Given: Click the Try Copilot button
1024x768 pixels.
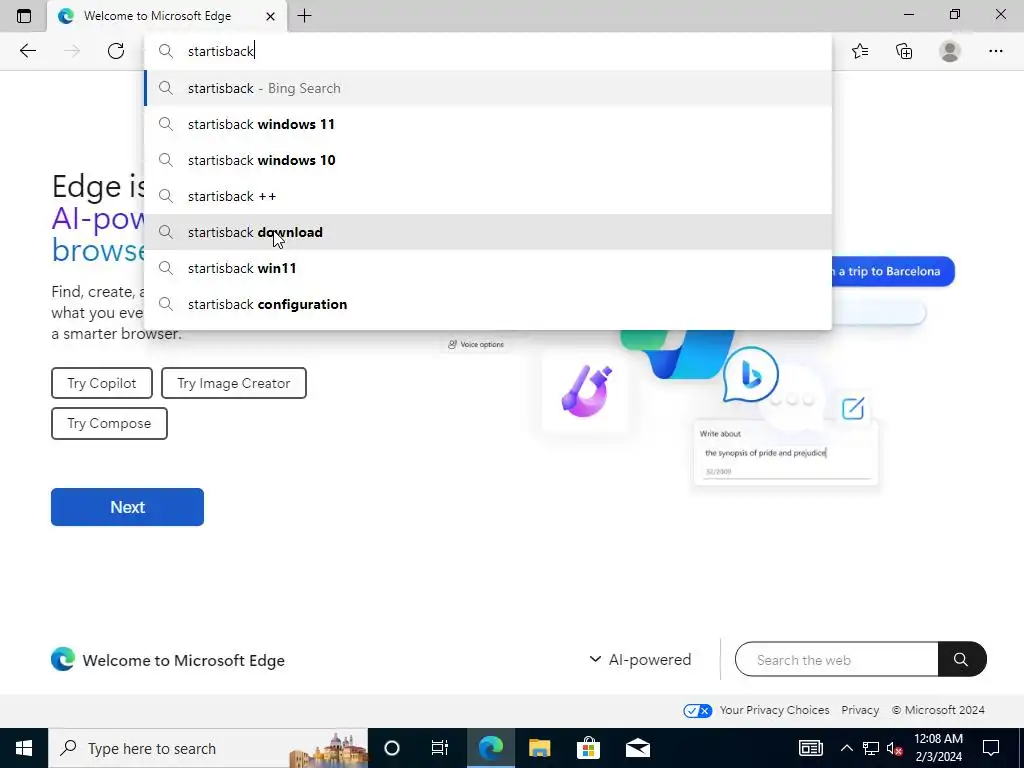Looking at the screenshot, I should [102, 383].
